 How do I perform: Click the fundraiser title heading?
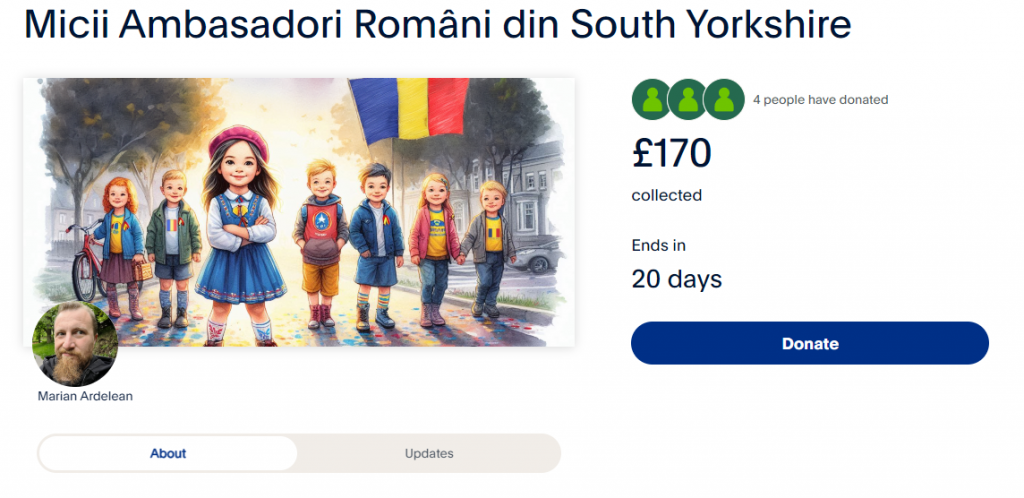point(437,25)
